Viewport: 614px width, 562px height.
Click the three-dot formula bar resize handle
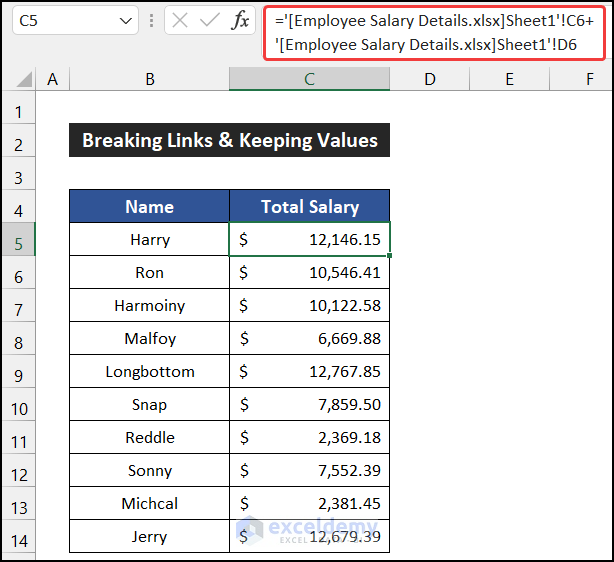tap(152, 20)
